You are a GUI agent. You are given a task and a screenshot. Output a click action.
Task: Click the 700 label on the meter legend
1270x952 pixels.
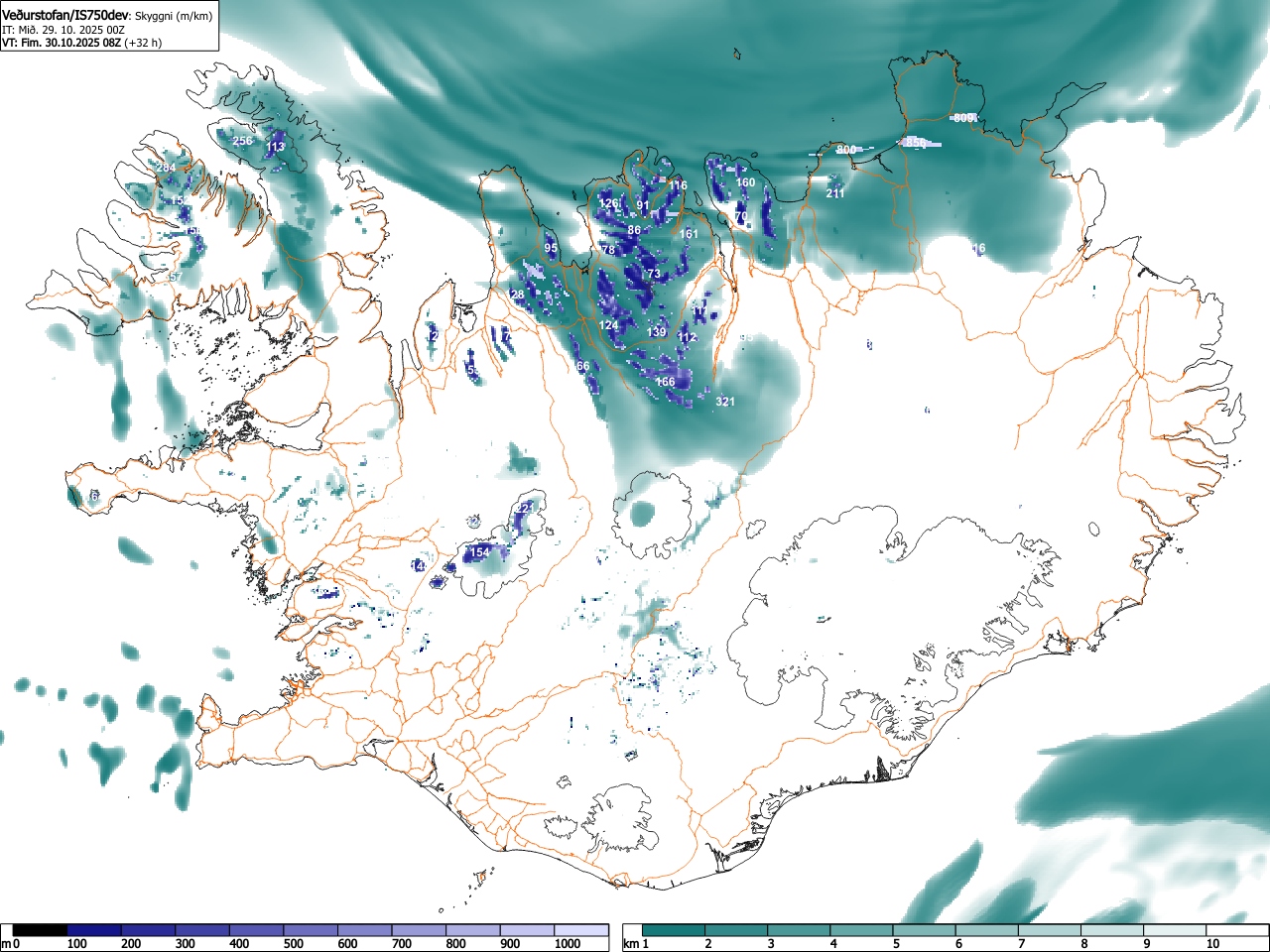tap(402, 944)
